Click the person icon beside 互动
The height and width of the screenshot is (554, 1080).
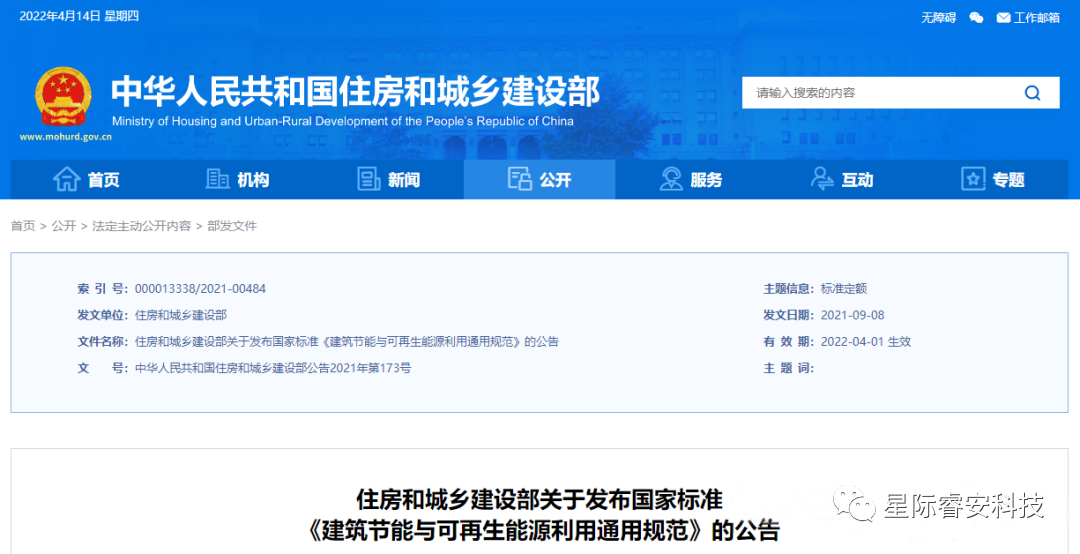(x=822, y=179)
